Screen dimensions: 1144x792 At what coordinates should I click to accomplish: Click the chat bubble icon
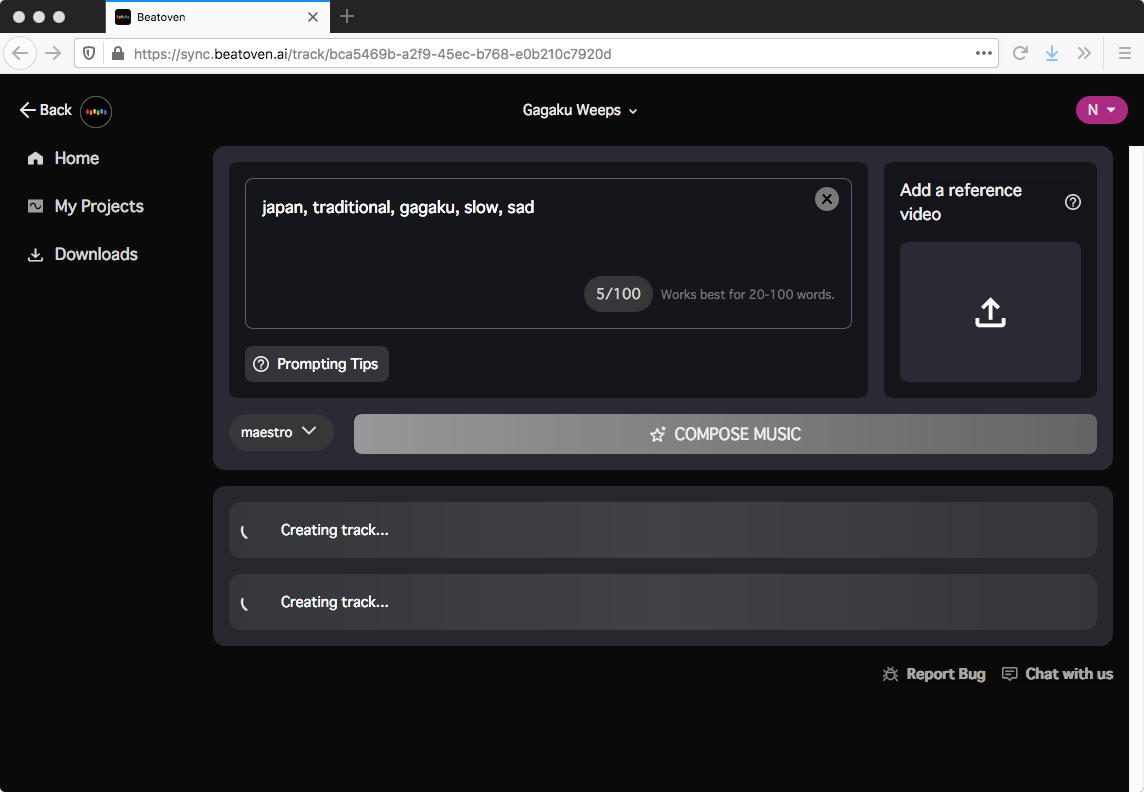1010,674
